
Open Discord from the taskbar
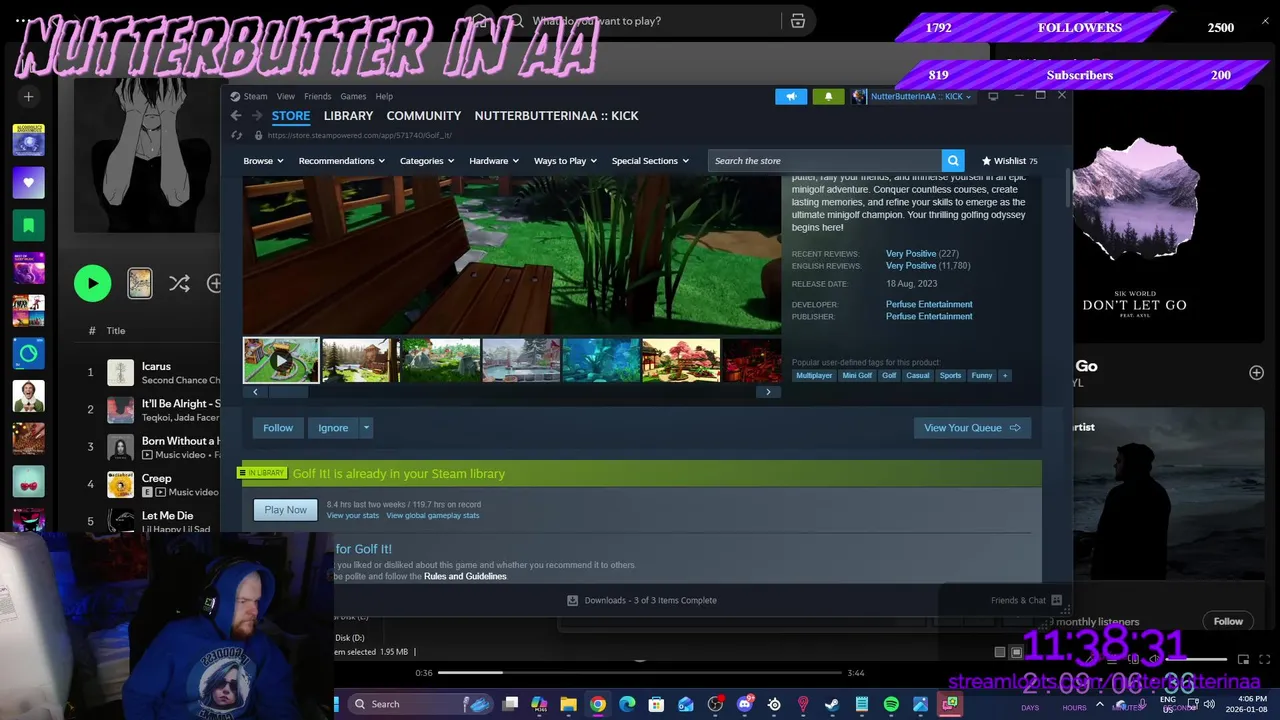click(x=745, y=704)
